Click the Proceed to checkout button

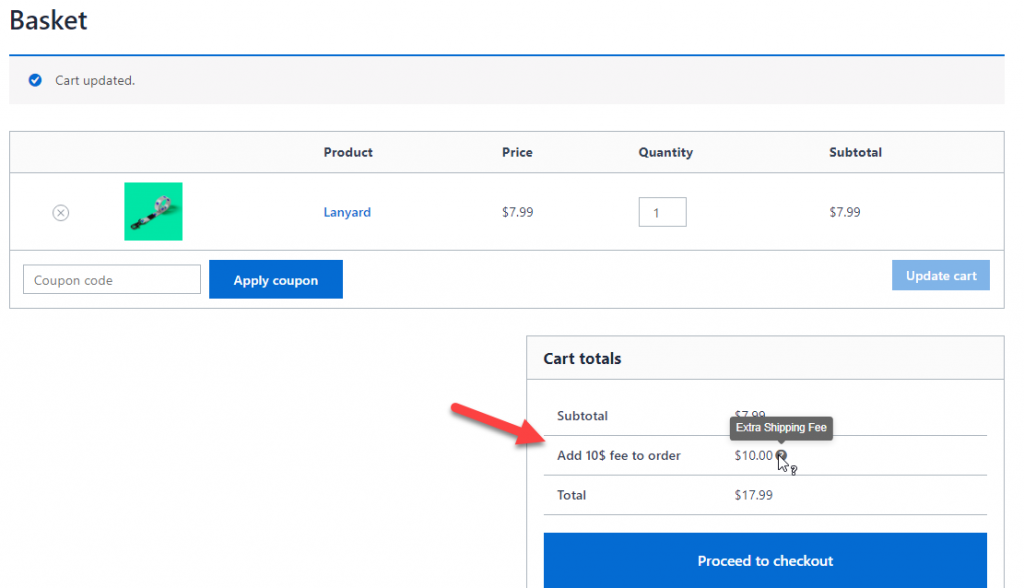765,561
